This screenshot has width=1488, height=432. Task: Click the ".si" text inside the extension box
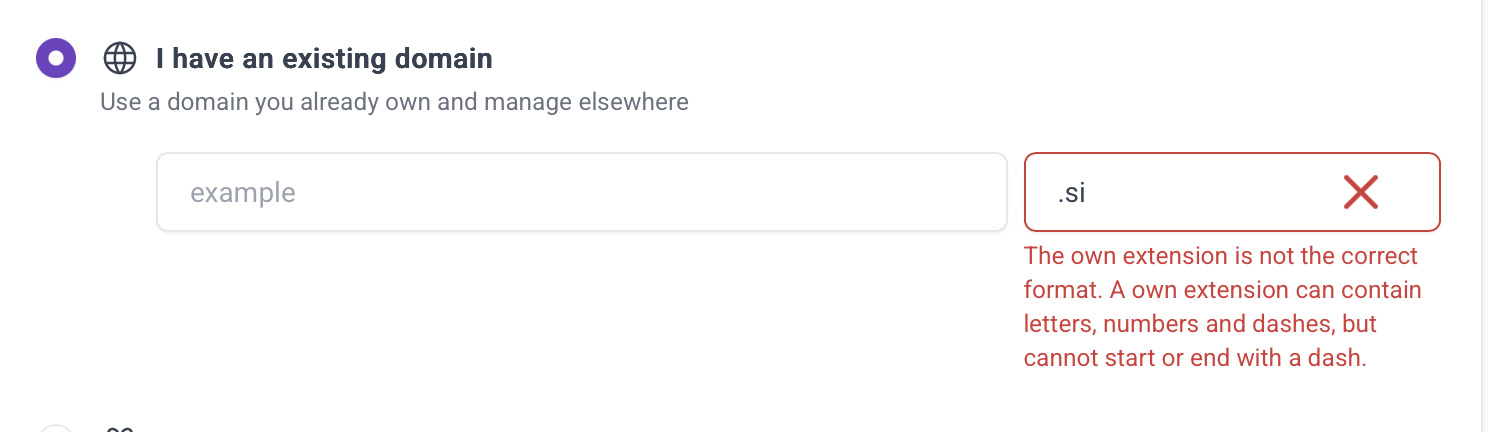pyautogui.click(x=1072, y=193)
